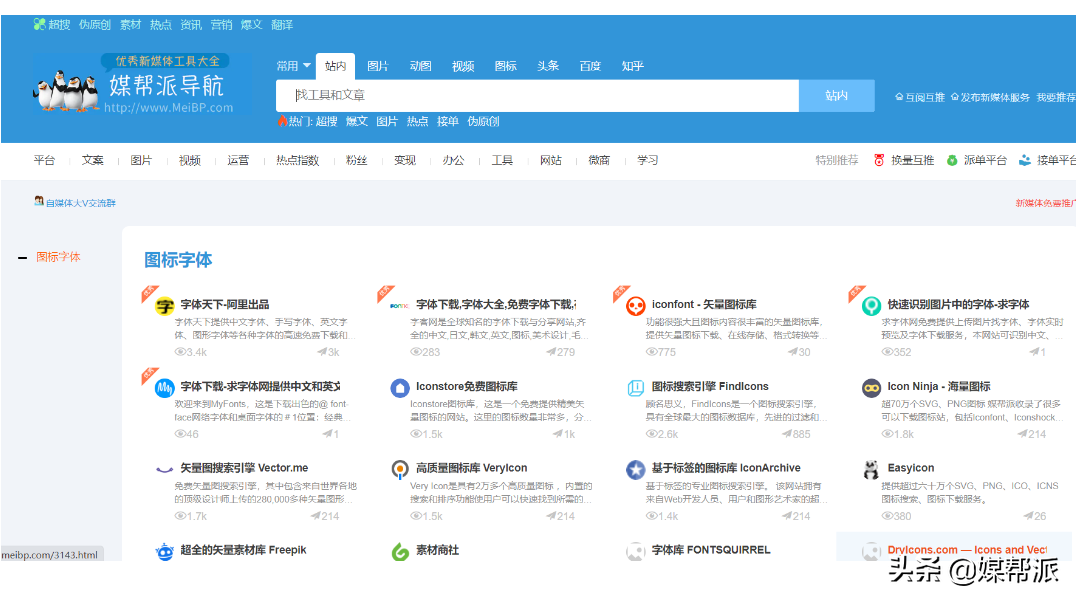Click the 换量互推 red icon
This screenshot has width=1076, height=601.
[878, 160]
